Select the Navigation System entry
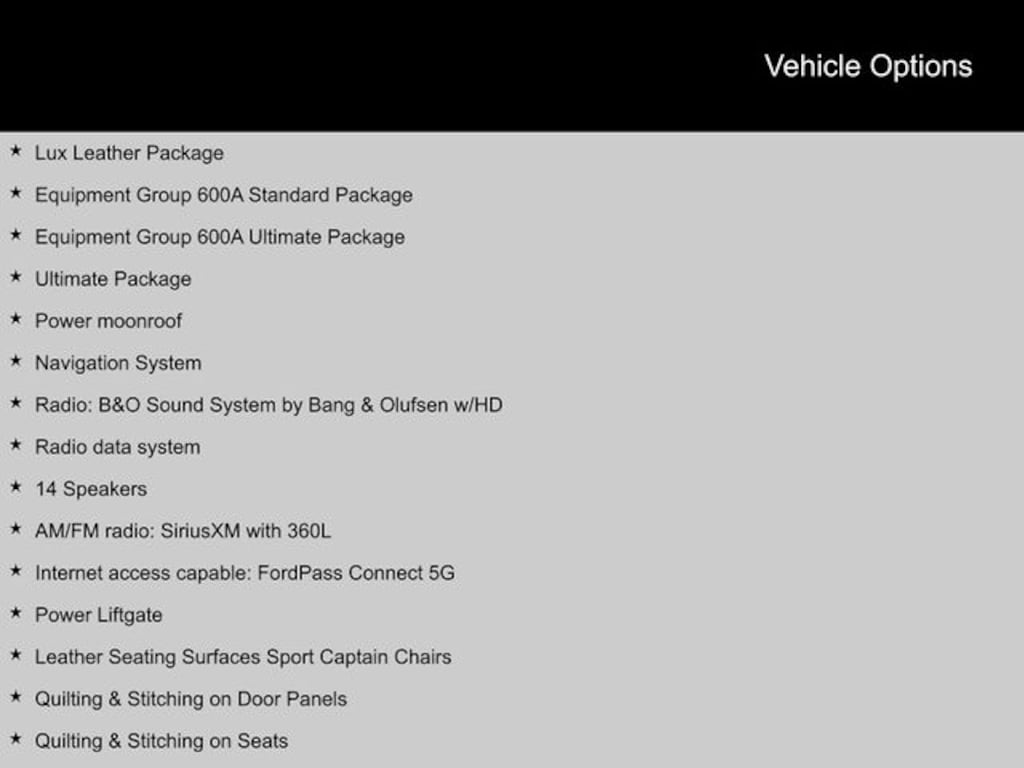 point(118,363)
